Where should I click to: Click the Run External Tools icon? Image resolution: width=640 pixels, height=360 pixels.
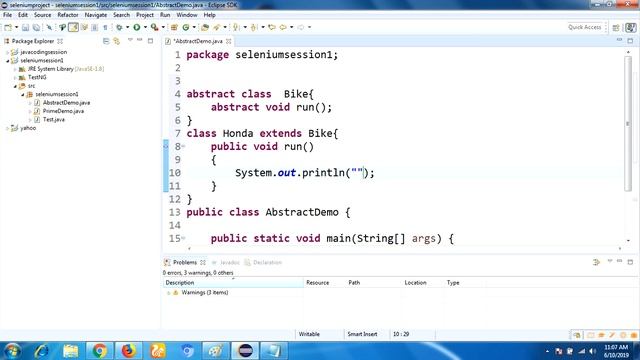pyautogui.click(x=154, y=27)
